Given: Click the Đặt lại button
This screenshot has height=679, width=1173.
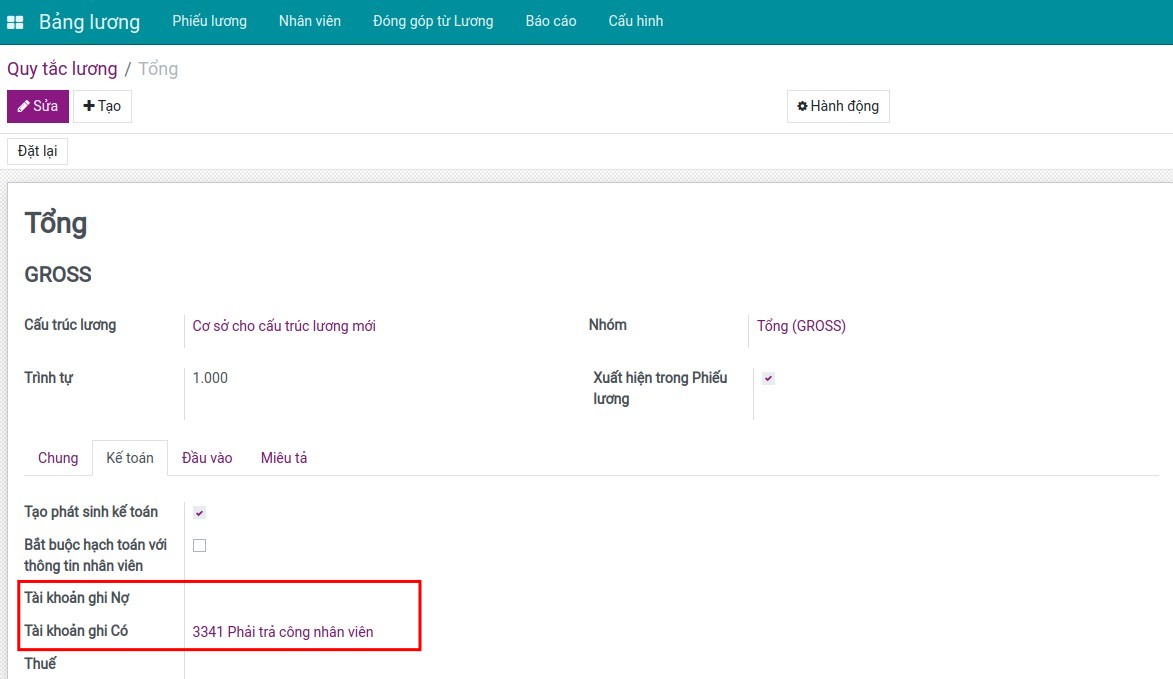Looking at the screenshot, I should pos(37,151).
